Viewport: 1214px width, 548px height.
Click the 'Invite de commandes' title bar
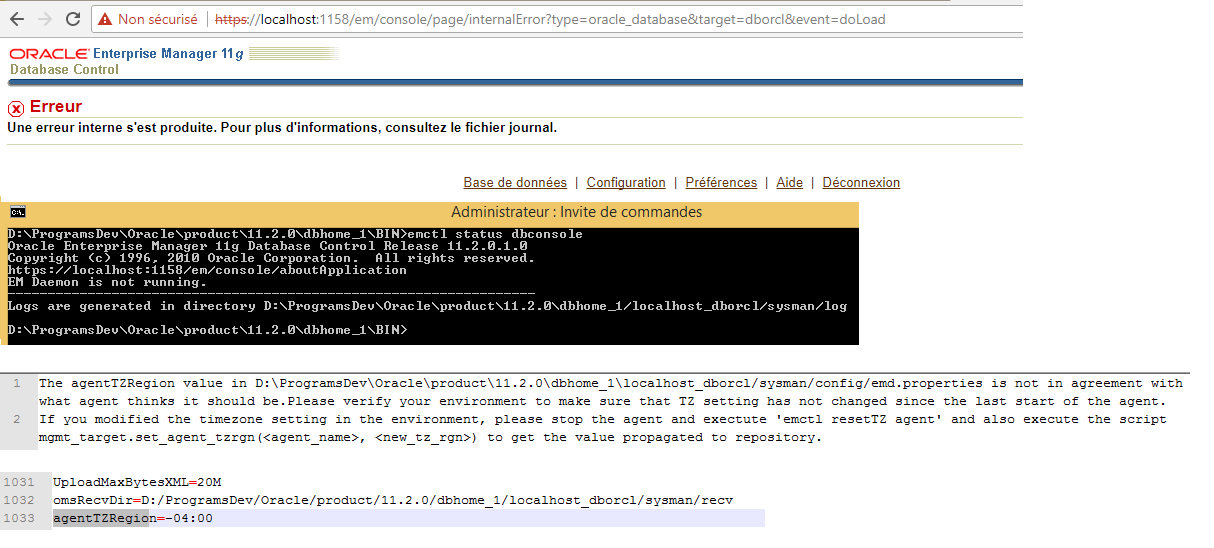click(576, 212)
